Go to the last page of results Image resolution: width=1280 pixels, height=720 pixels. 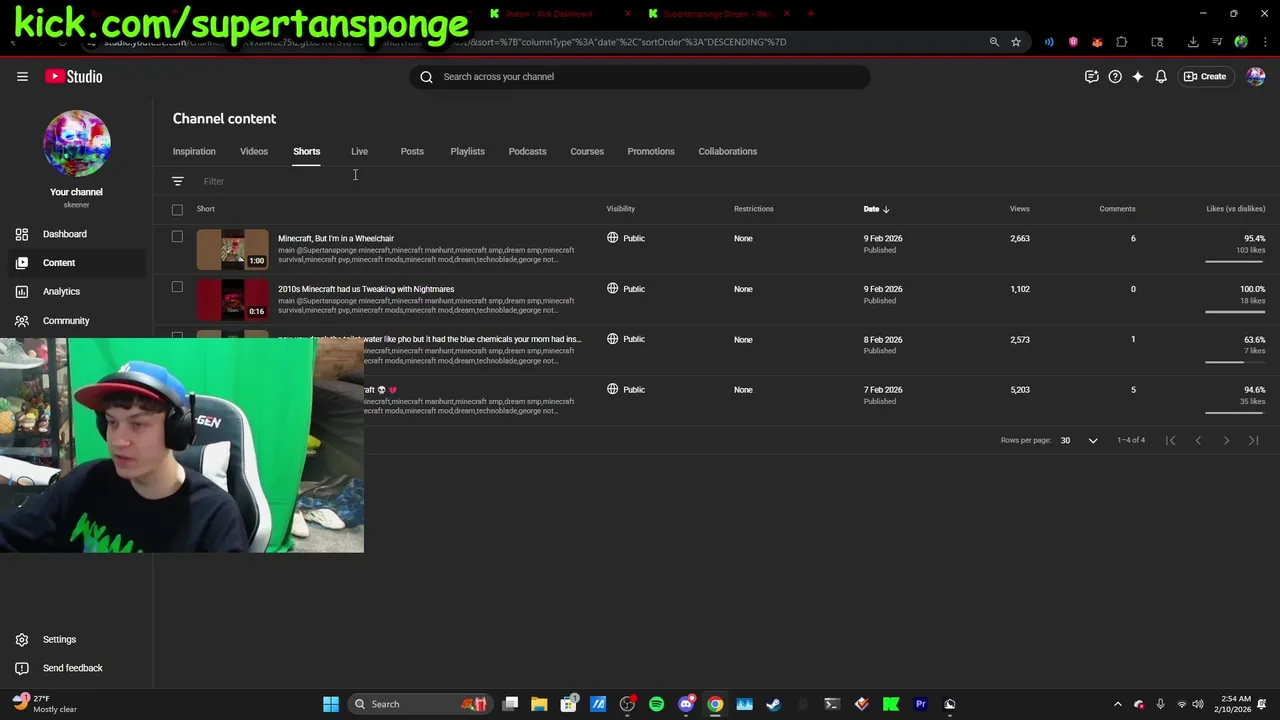point(1254,440)
